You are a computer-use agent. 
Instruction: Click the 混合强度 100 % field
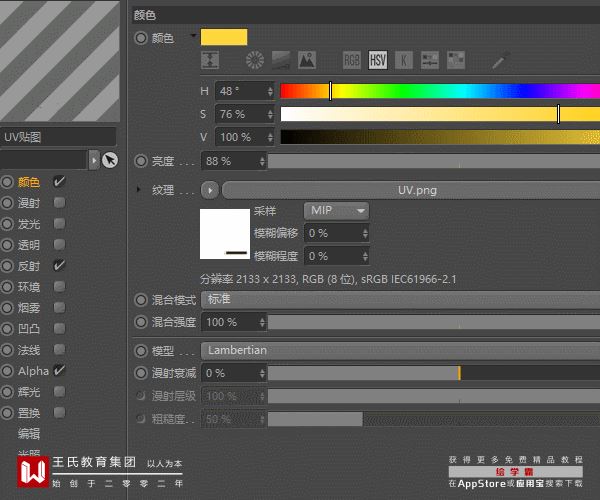click(x=233, y=322)
